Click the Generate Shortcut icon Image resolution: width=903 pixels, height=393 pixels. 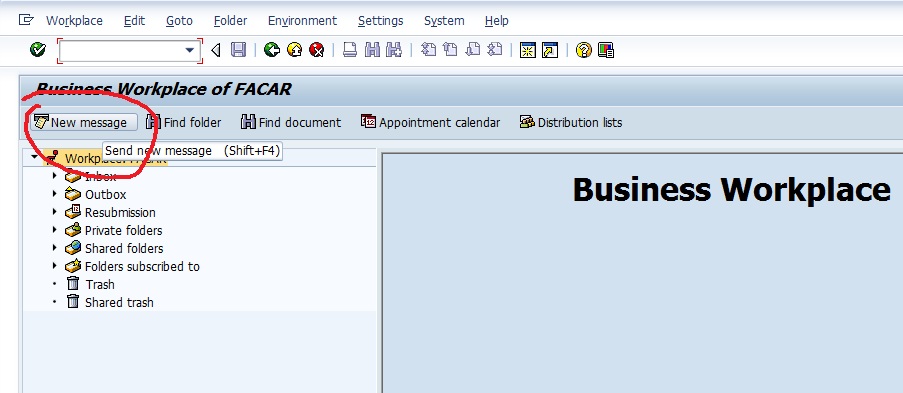[x=550, y=50]
